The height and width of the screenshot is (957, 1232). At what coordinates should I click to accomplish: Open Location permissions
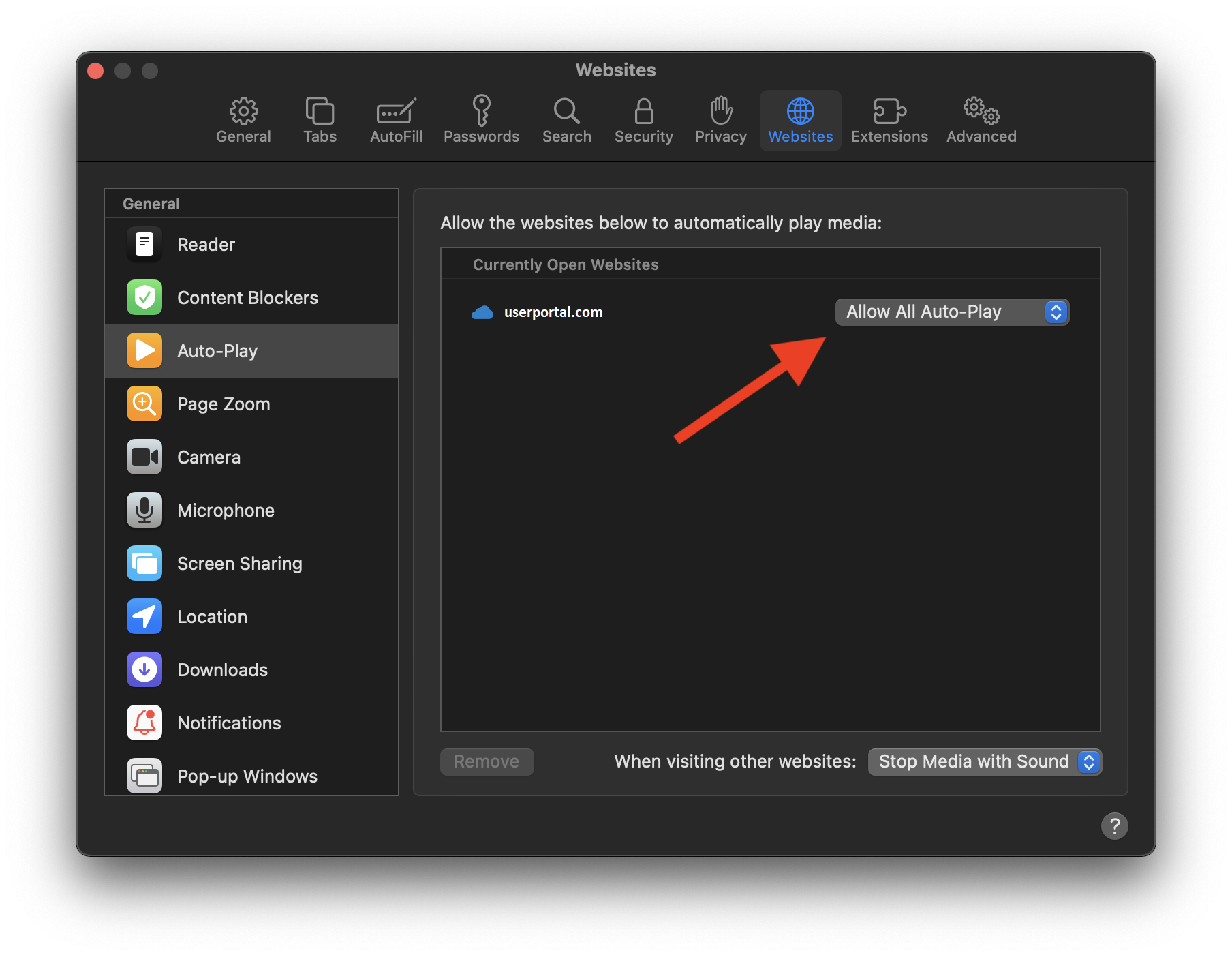[212, 617]
